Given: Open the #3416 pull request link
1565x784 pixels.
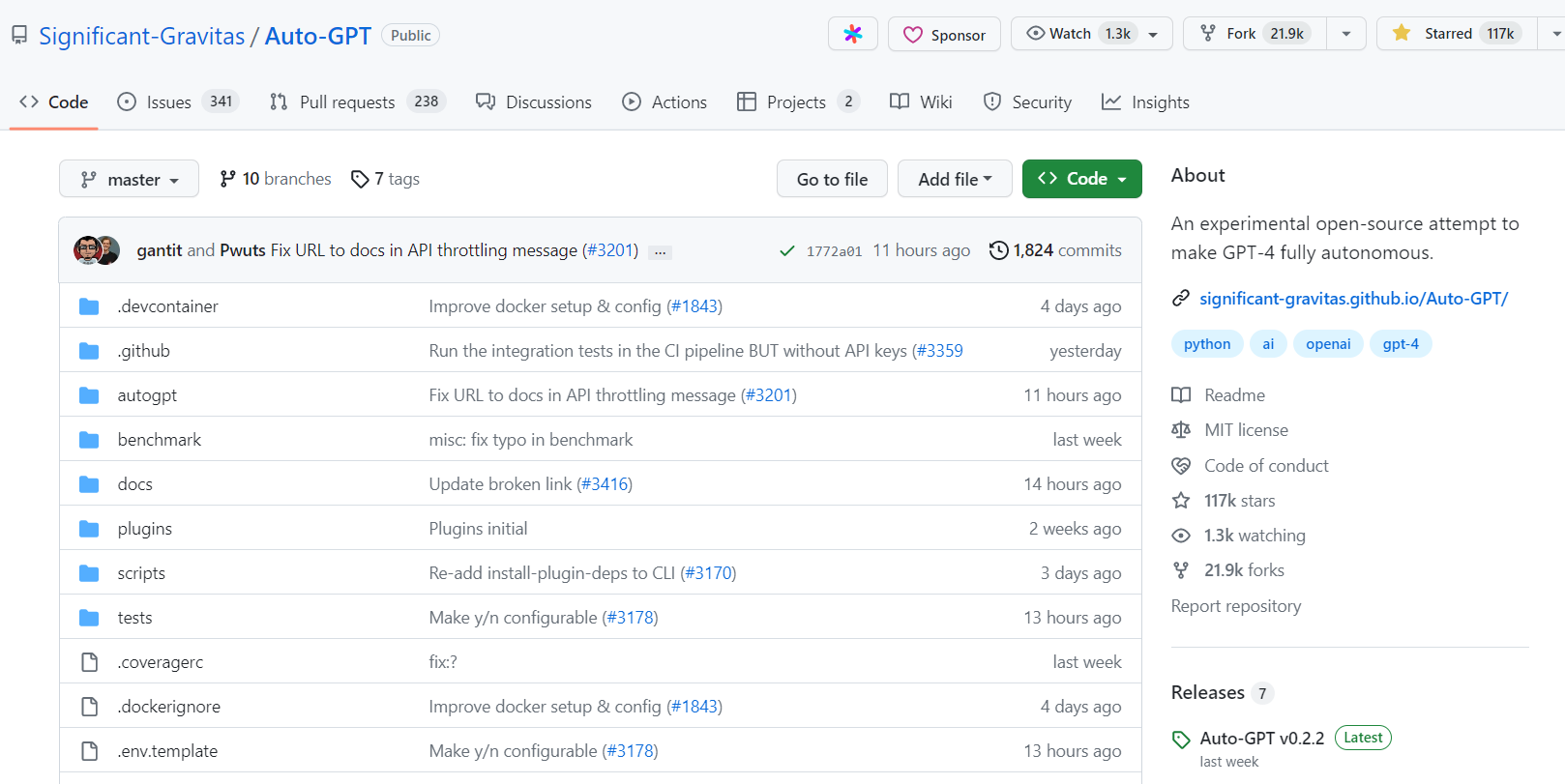Looking at the screenshot, I should click(x=605, y=484).
